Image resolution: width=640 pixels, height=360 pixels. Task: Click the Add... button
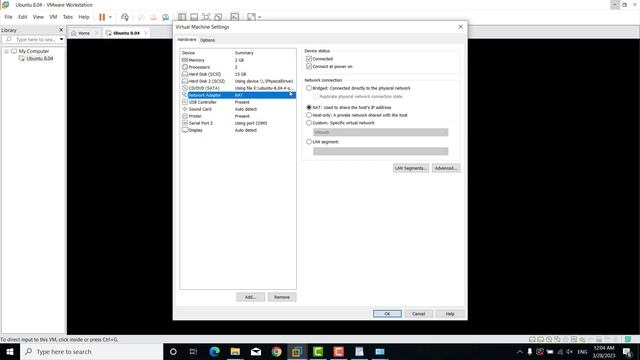tap(250, 297)
